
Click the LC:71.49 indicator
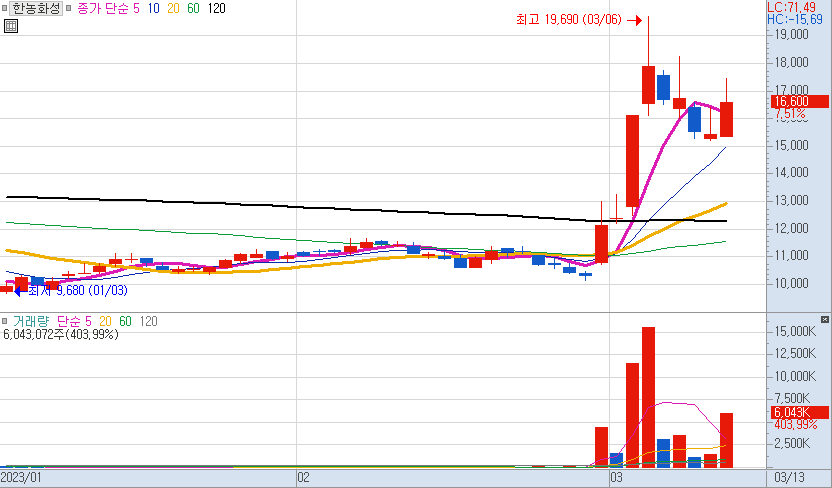[791, 7]
